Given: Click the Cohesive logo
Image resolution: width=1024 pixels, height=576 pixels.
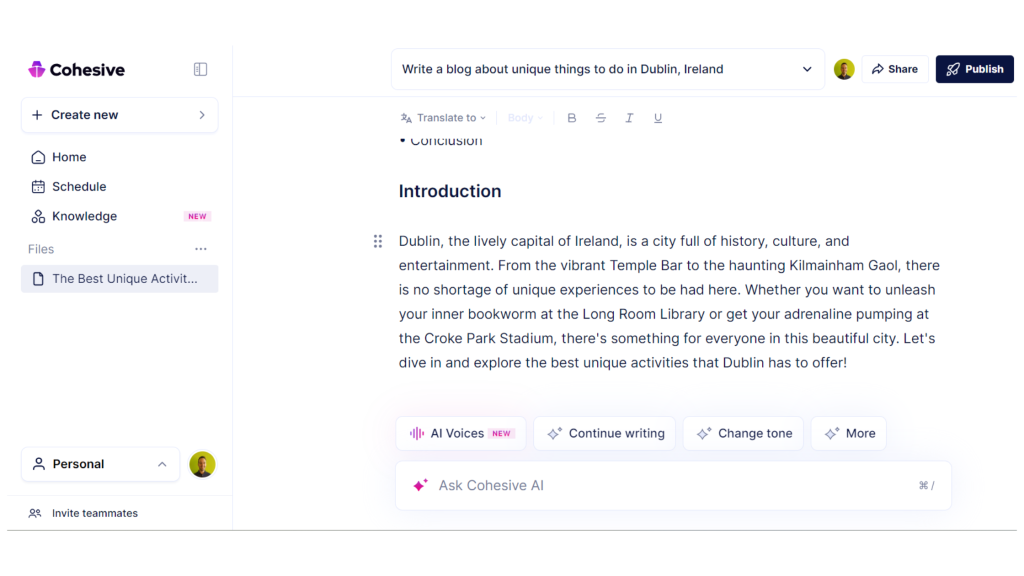Looking at the screenshot, I should coord(76,69).
